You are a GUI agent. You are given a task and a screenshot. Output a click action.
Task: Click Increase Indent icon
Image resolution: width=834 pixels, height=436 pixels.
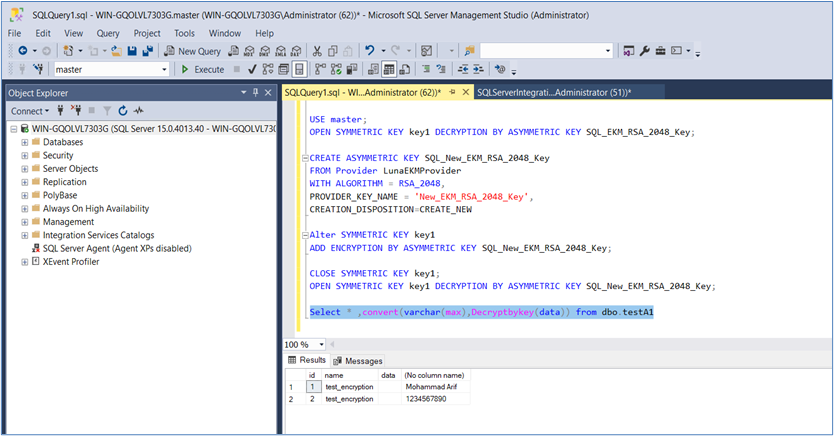tap(478, 69)
